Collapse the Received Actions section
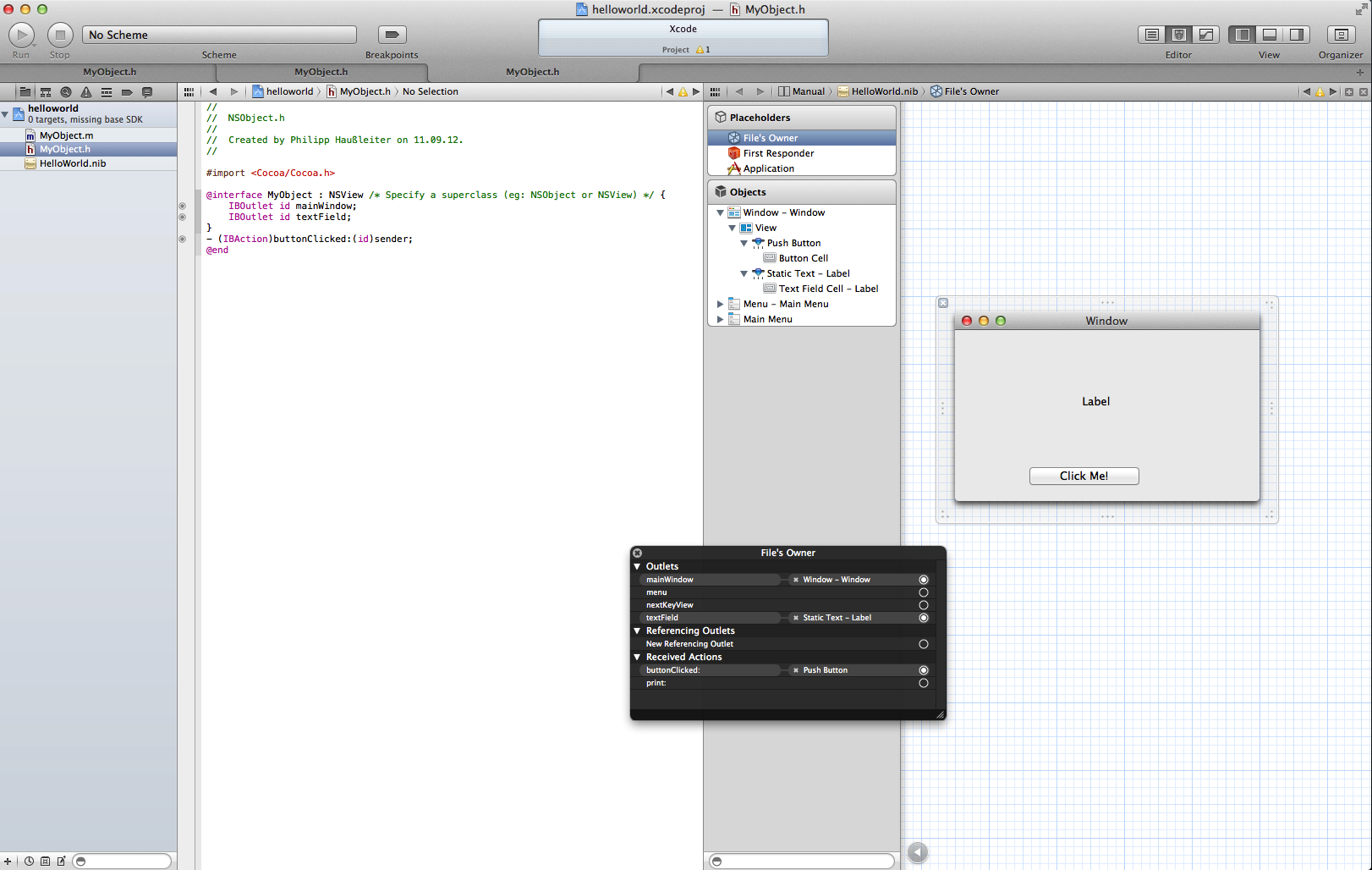Image resolution: width=1372 pixels, height=870 pixels. point(637,657)
